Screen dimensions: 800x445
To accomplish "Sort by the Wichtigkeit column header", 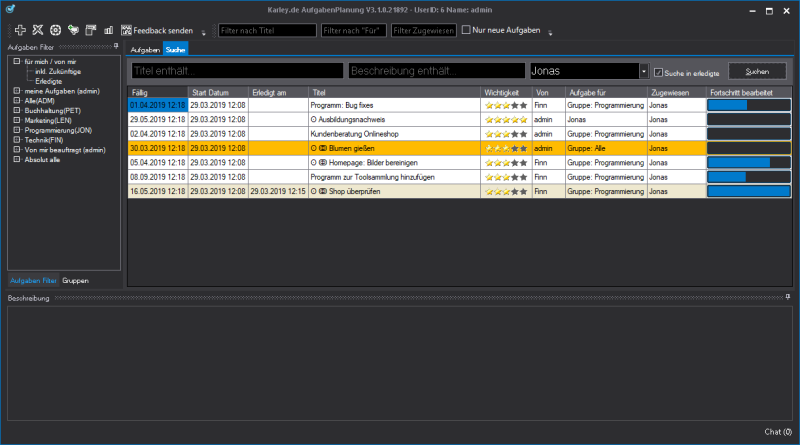I will pyautogui.click(x=506, y=92).
